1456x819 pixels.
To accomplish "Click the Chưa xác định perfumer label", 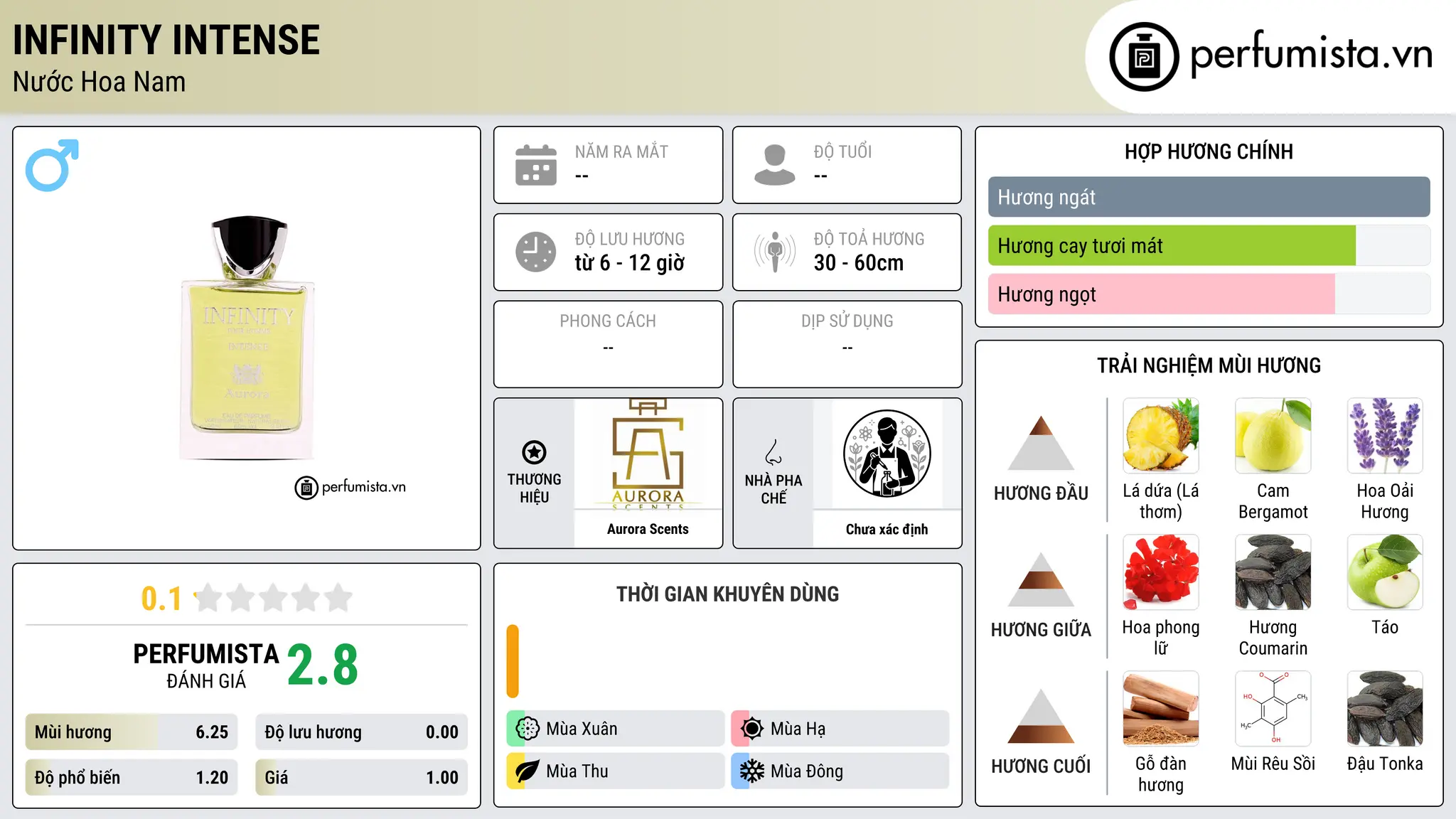I will pyautogui.click(x=887, y=529).
